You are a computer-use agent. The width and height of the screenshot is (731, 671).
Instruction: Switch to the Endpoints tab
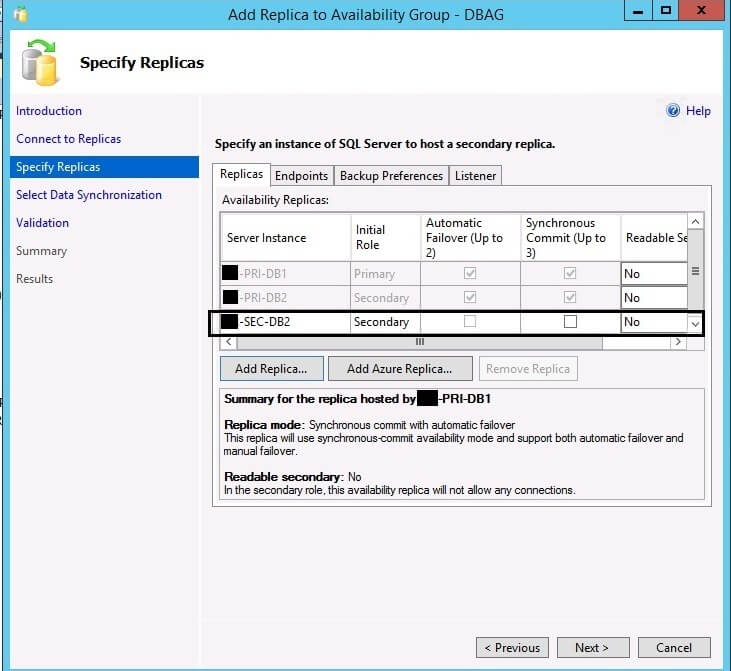pos(301,176)
